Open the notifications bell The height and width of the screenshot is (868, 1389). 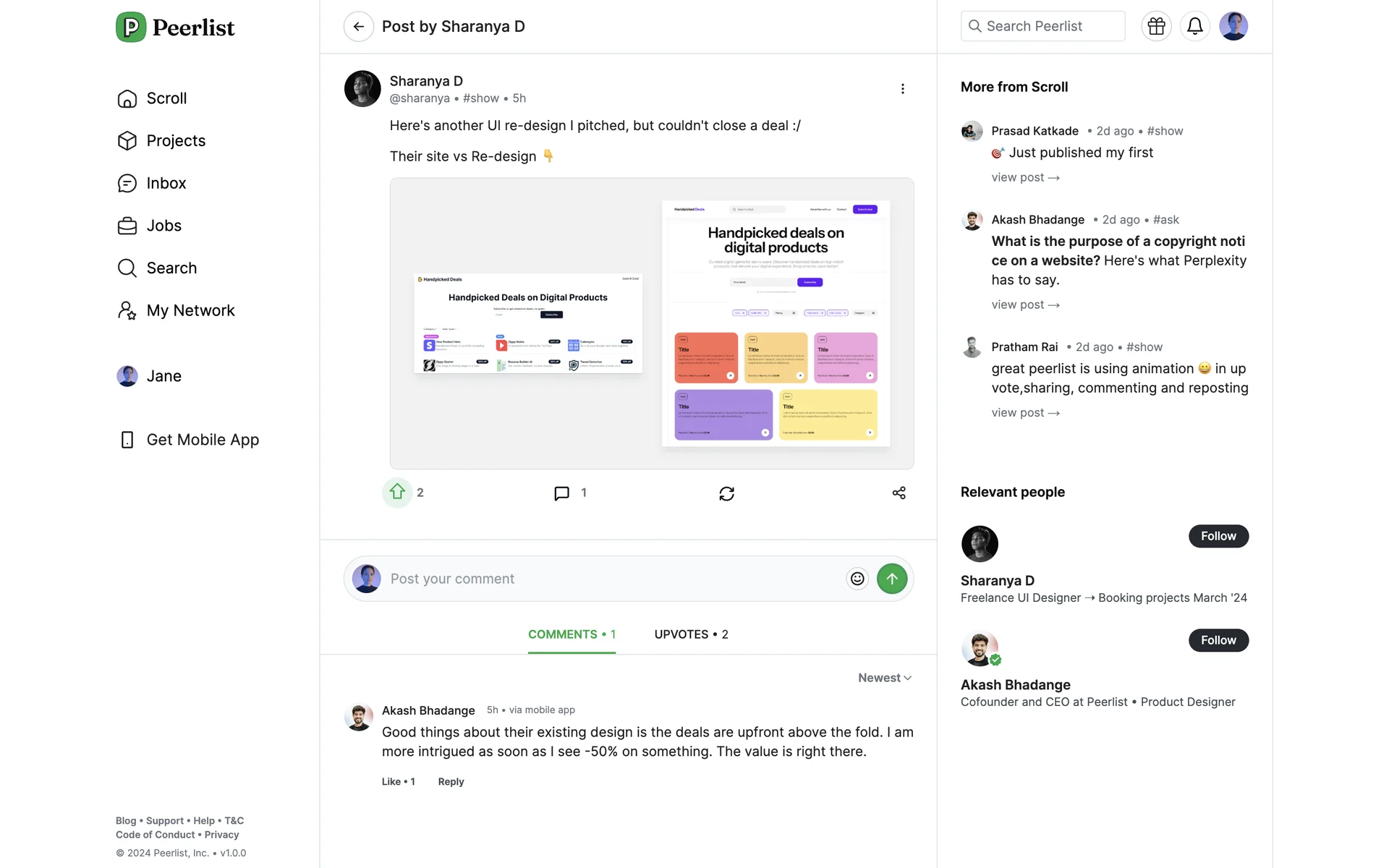coord(1194,27)
